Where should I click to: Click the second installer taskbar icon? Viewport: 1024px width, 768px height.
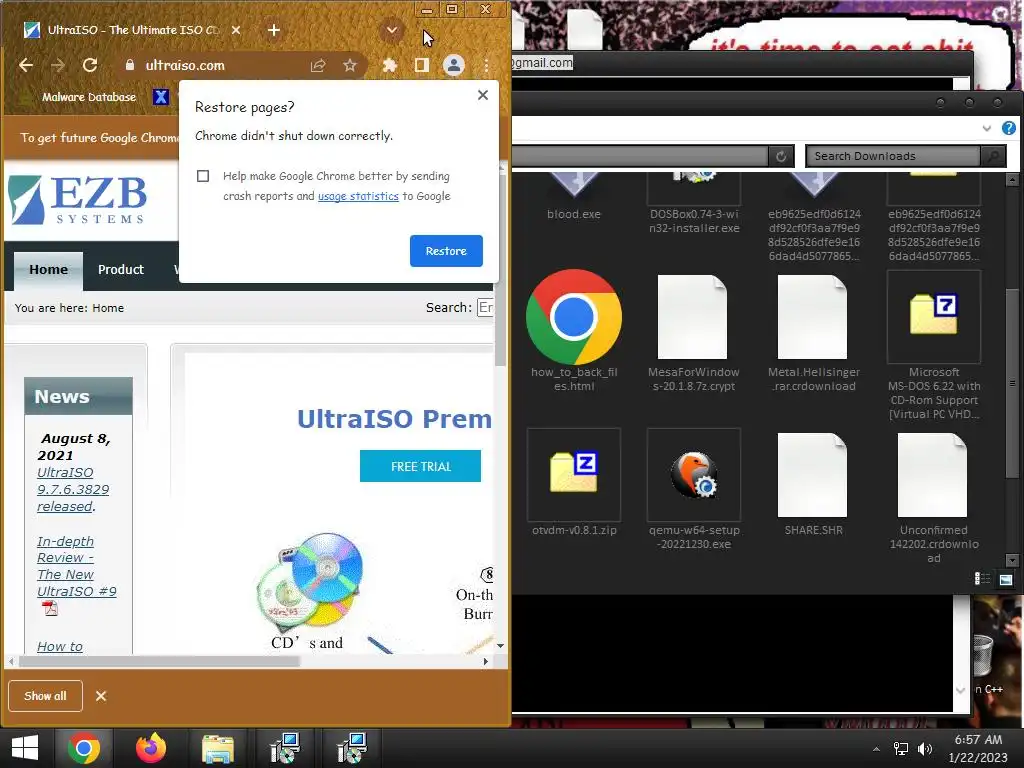pyautogui.click(x=353, y=748)
